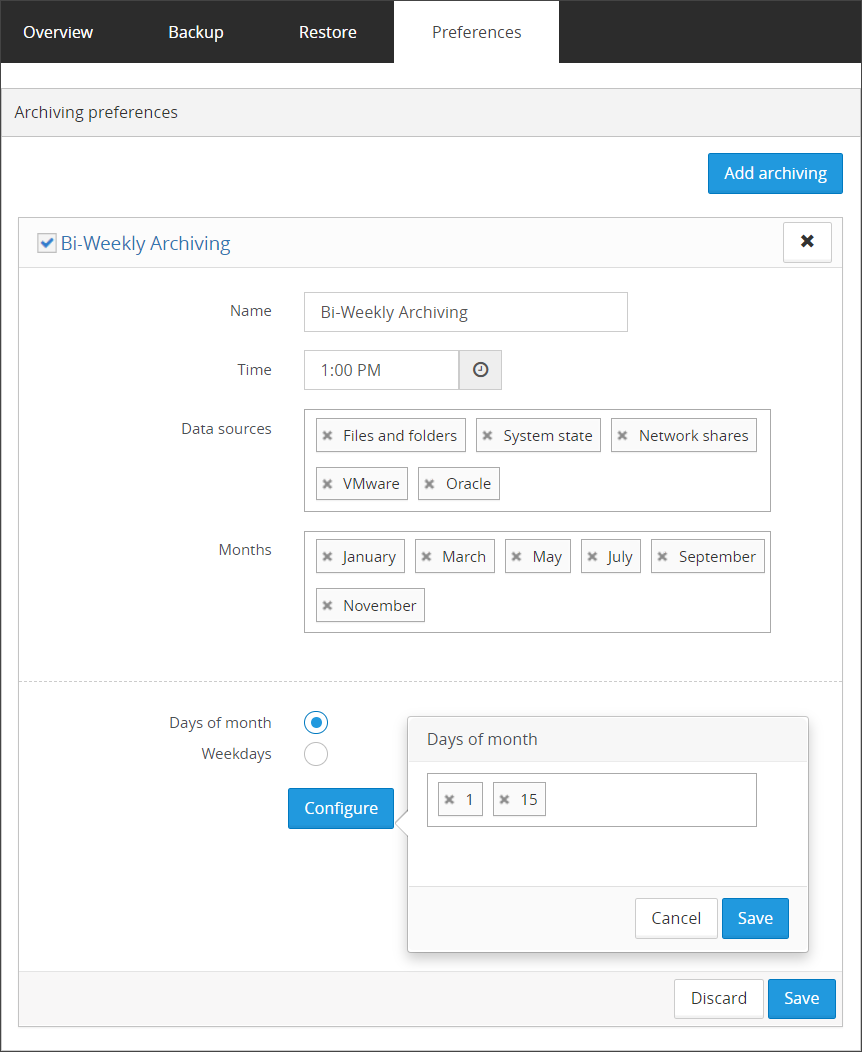This screenshot has width=862, height=1052.
Task: Switch to the Backup tab
Action: pos(196,32)
